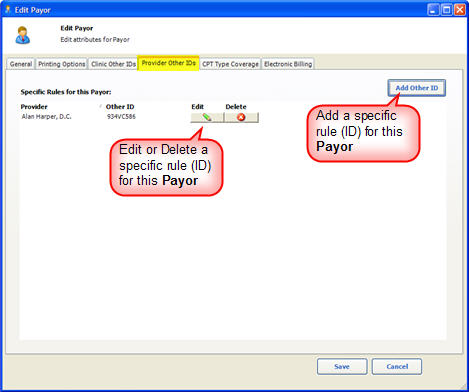Viewport: 469px width, 392px height.
Task: Click the Edit Payor user icon in header
Action: click(22, 35)
